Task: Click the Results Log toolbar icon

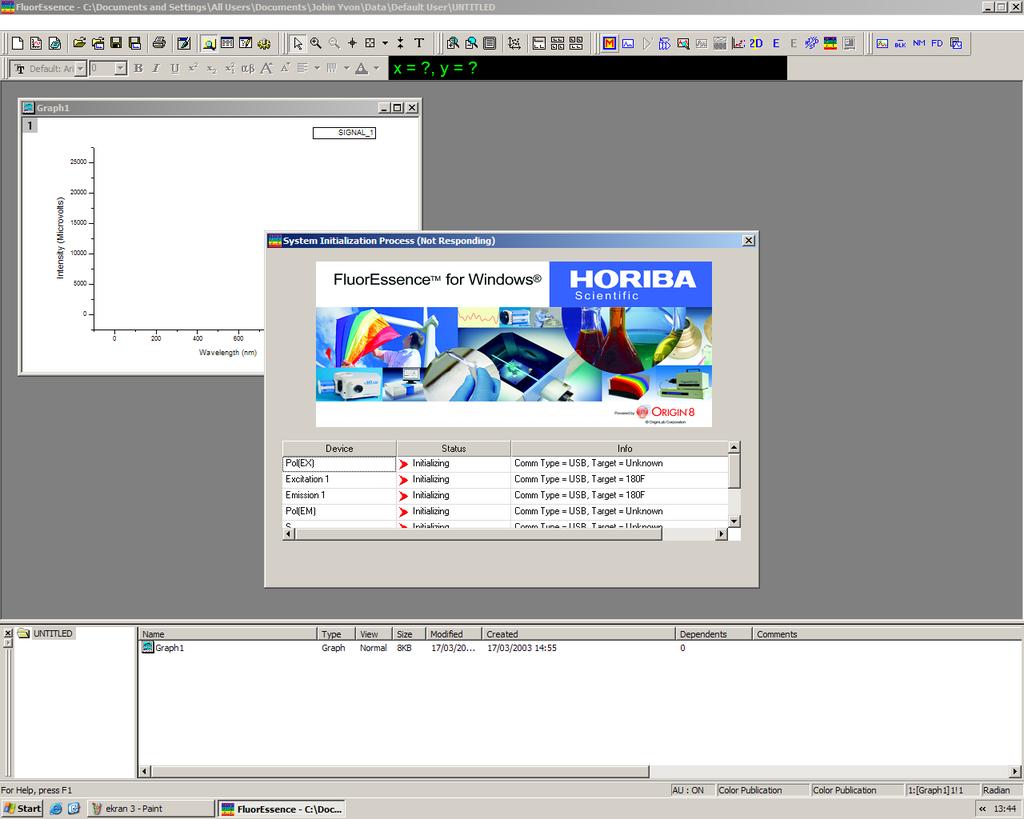Action: [x=227, y=43]
